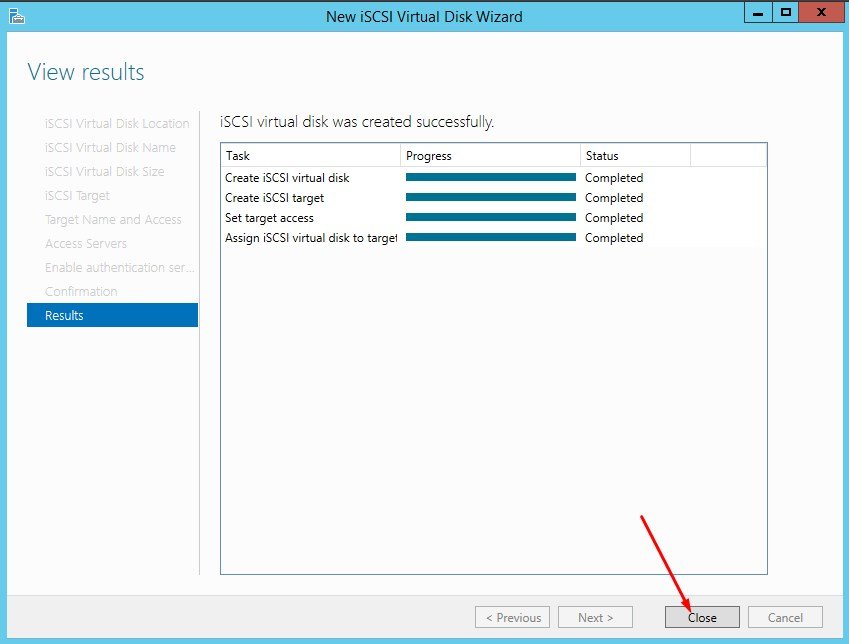
Task: Click the wizard icon in the title bar
Action: coord(17,16)
